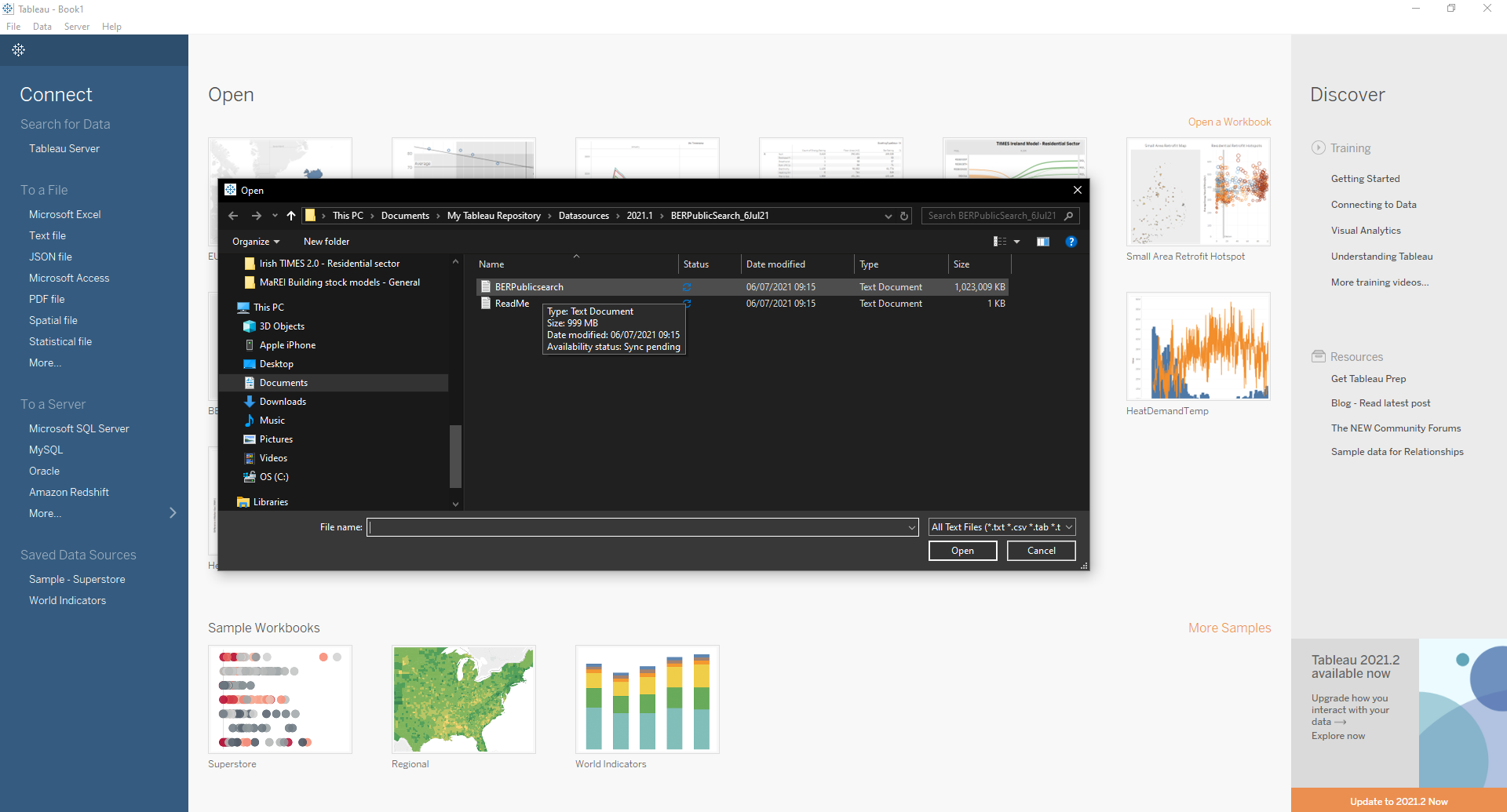Expand the File name history dropdown
The height and width of the screenshot is (812, 1507).
pyautogui.click(x=911, y=527)
